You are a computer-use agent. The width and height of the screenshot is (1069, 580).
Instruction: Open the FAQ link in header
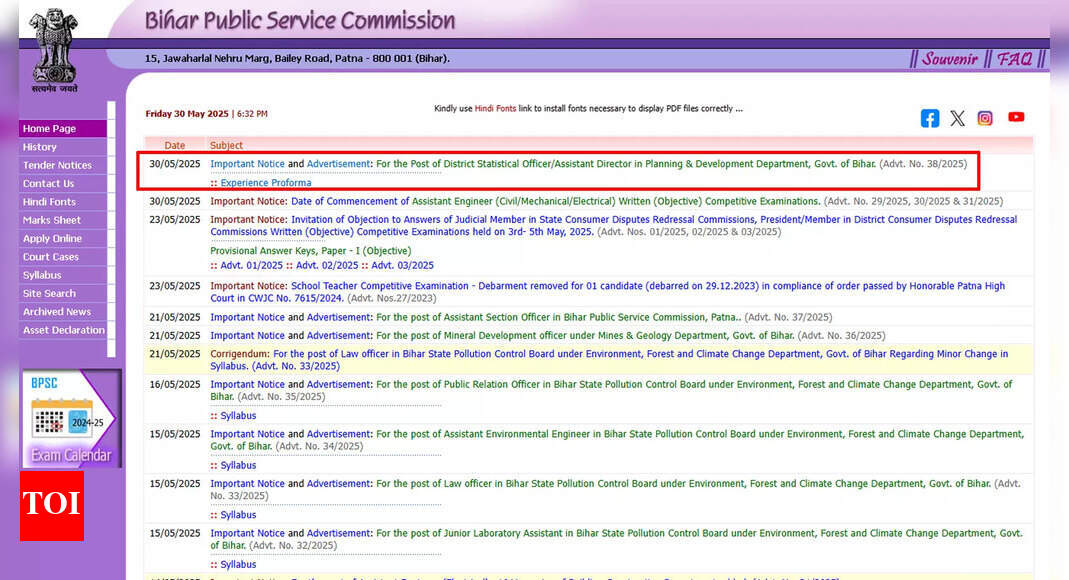click(1014, 59)
